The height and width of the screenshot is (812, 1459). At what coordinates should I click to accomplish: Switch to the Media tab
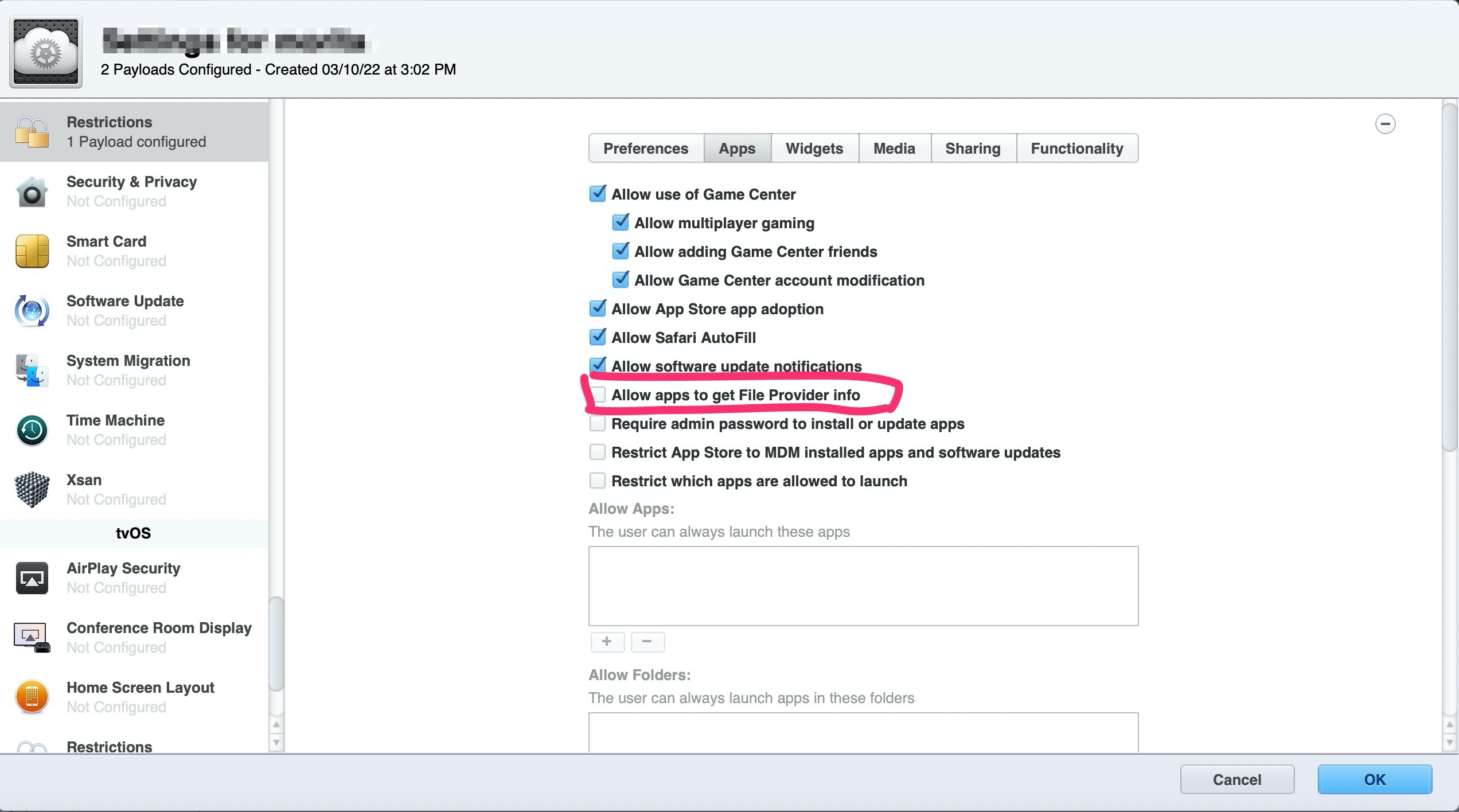click(894, 149)
